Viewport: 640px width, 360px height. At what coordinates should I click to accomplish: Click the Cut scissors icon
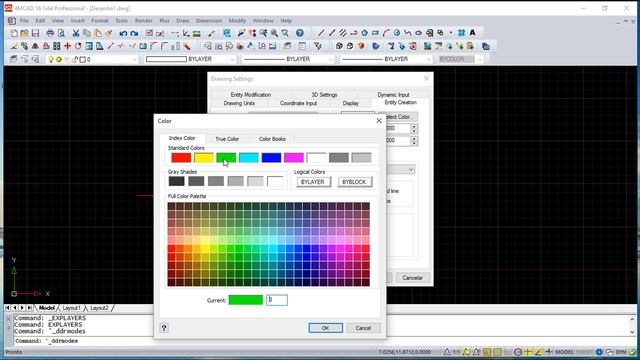click(76, 33)
